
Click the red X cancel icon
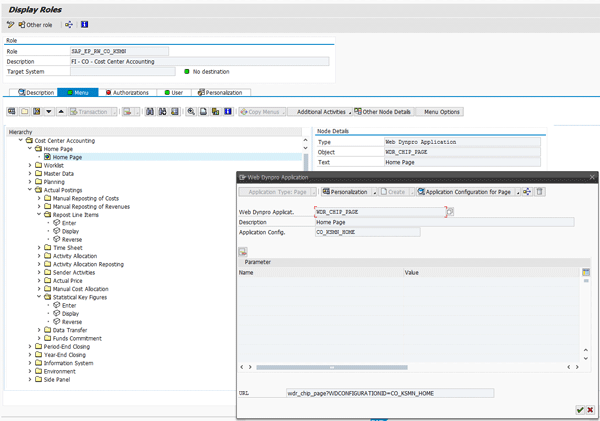(x=590, y=410)
